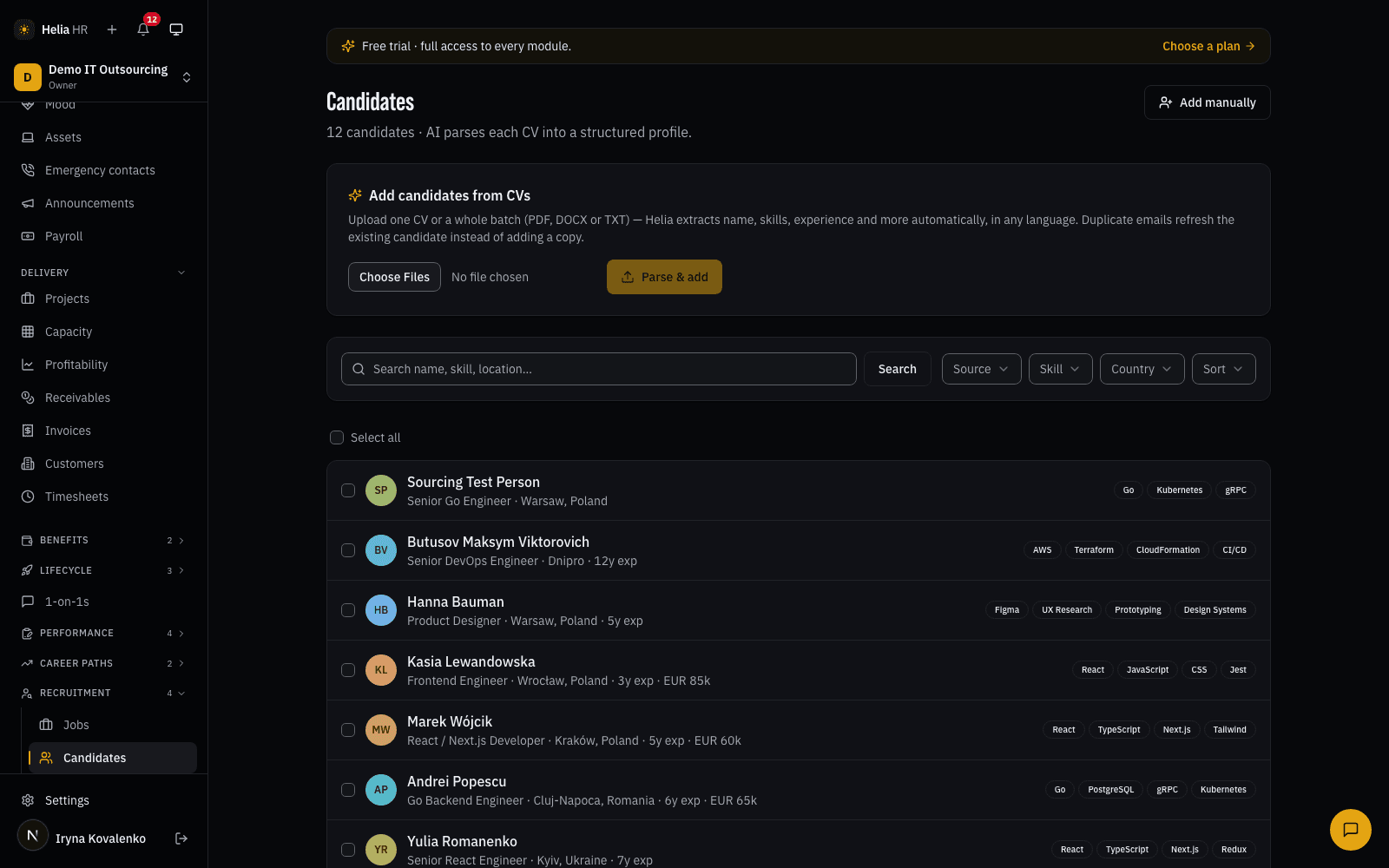Click the Announcements megaphone icon
This screenshot has height=868, width=1389.
(x=28, y=203)
